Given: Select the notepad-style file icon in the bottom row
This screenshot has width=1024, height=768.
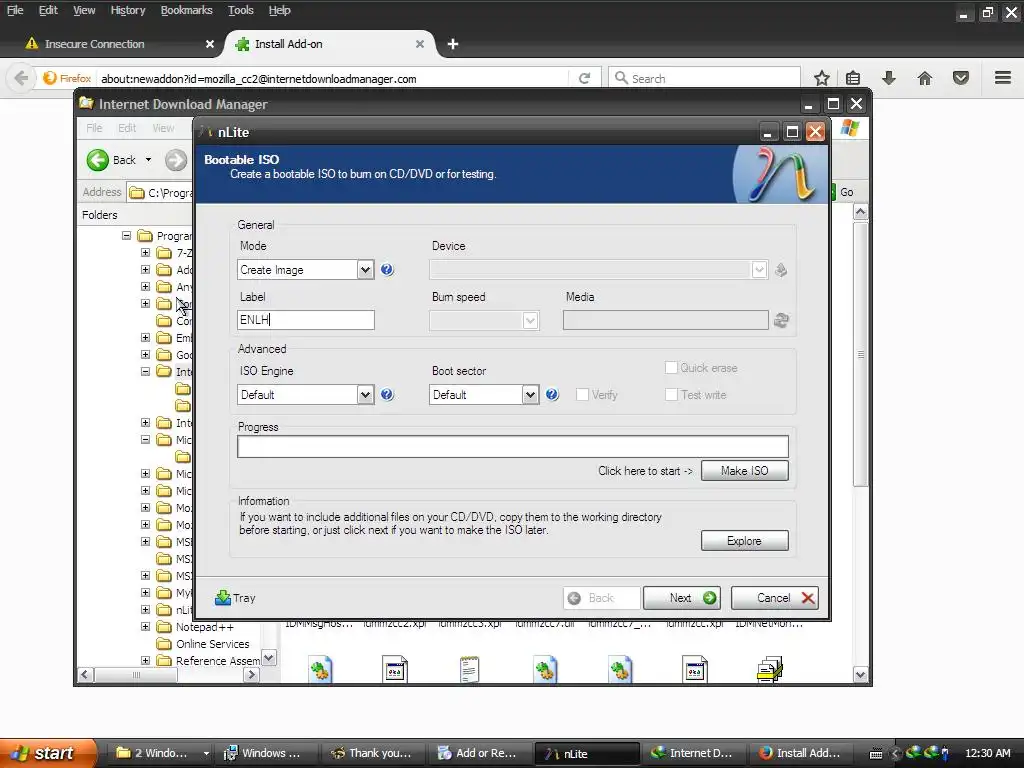Looking at the screenshot, I should pyautogui.click(x=470, y=670).
